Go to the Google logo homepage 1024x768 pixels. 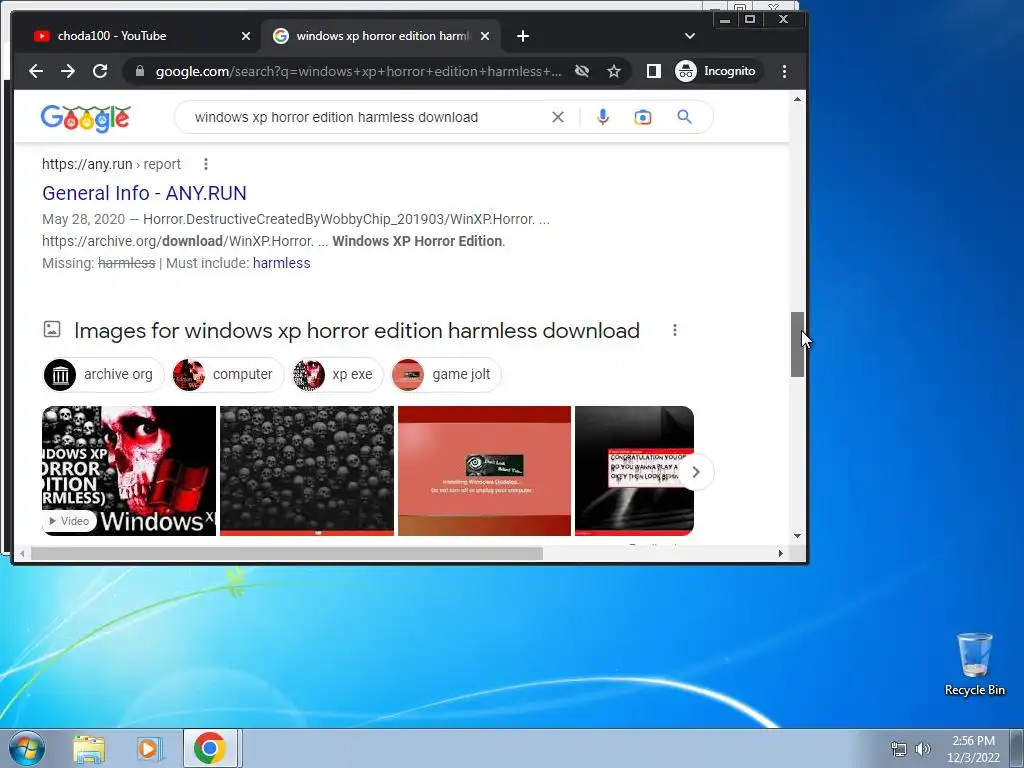tap(86, 118)
